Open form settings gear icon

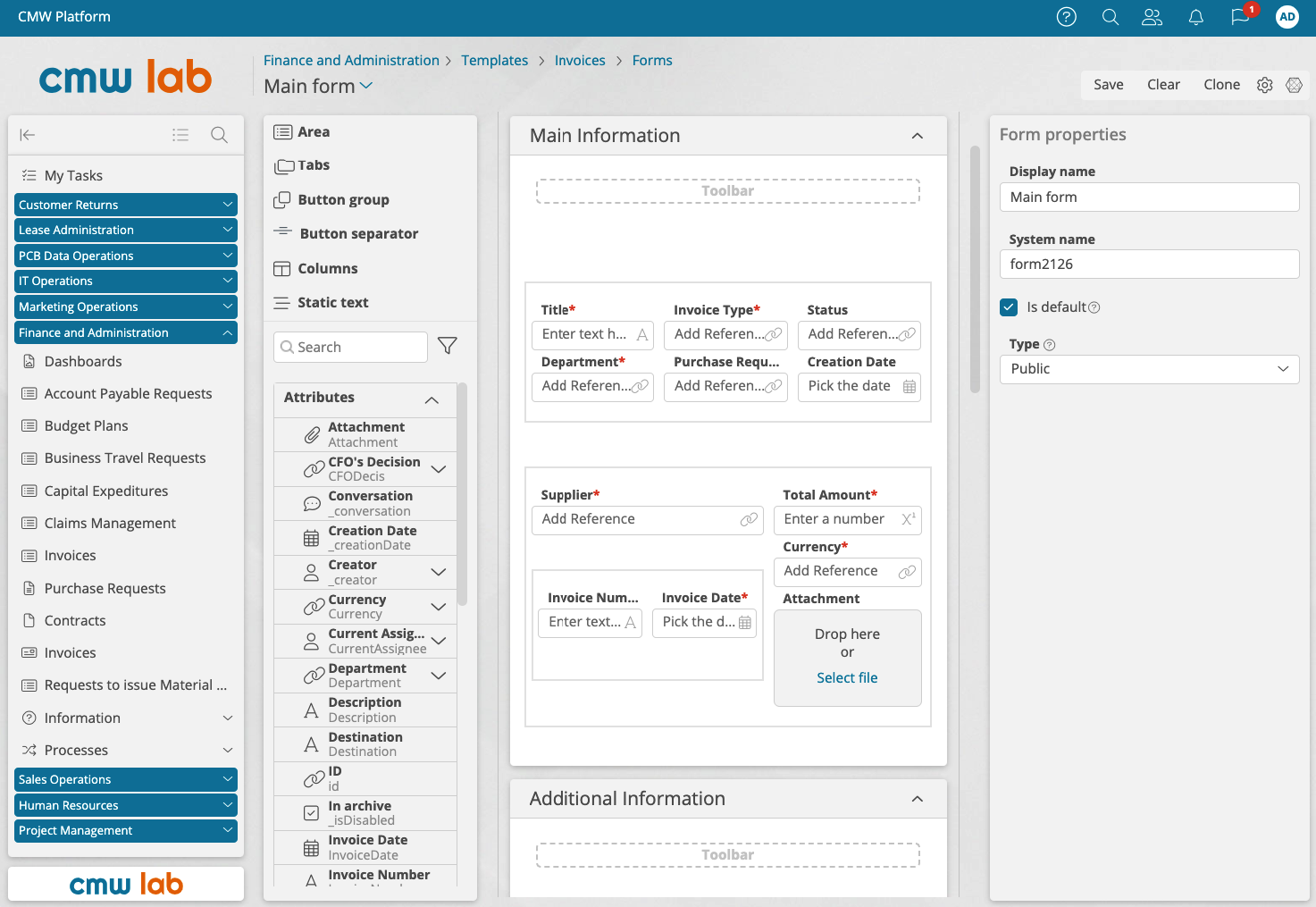[1264, 85]
